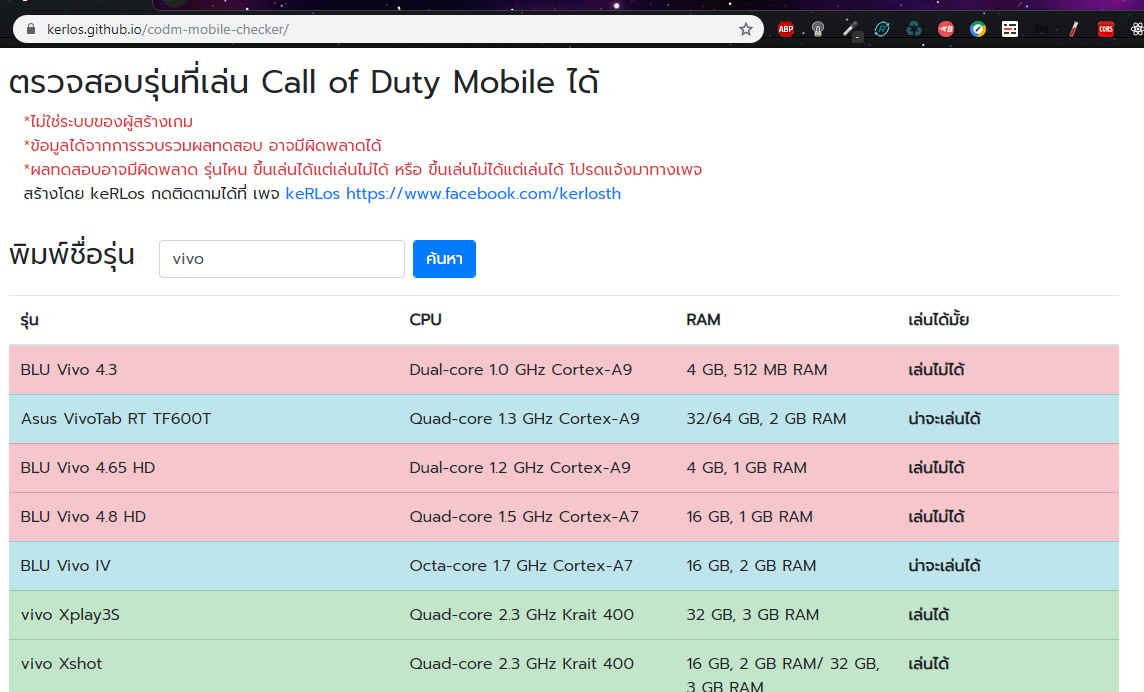
Task: Click Octa-core 1.7 GHz Cortex-A7 CPU cell
Action: [x=521, y=565]
